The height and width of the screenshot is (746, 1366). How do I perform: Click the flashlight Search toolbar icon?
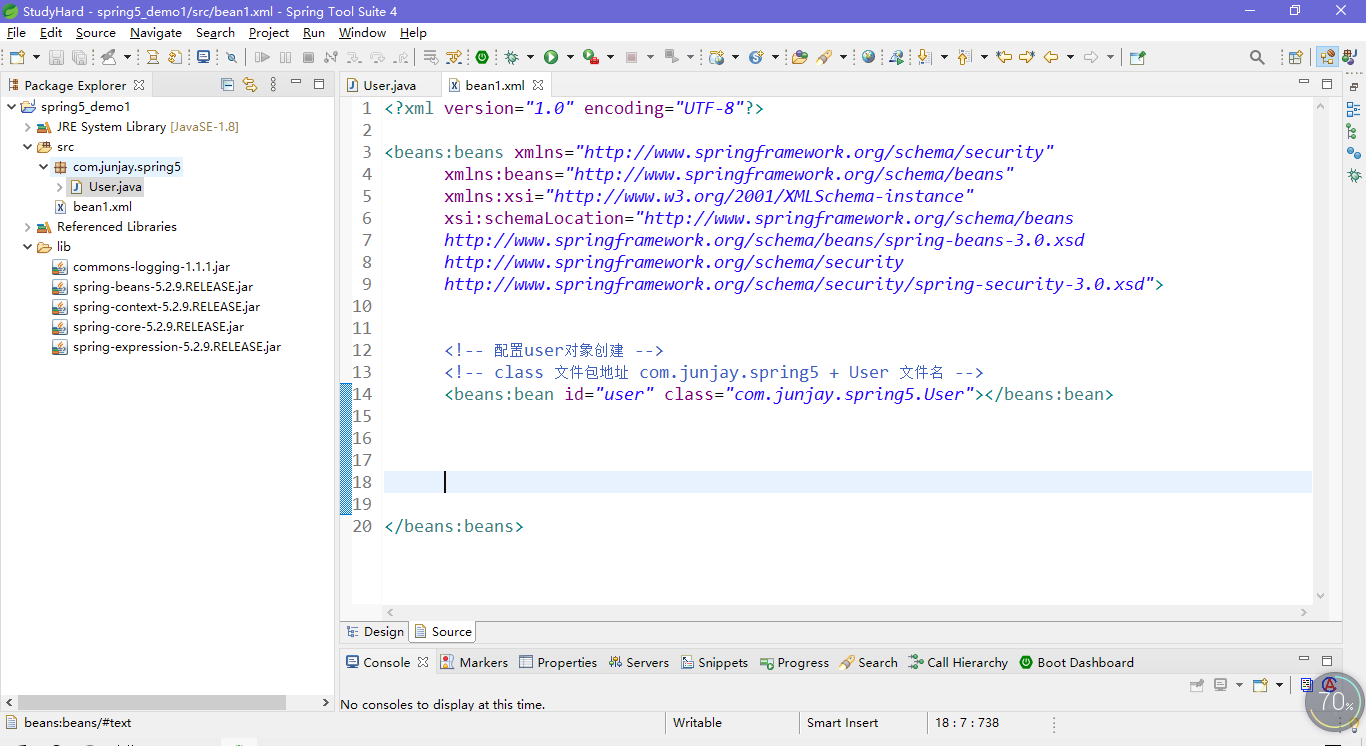pyautogui.click(x=824, y=57)
